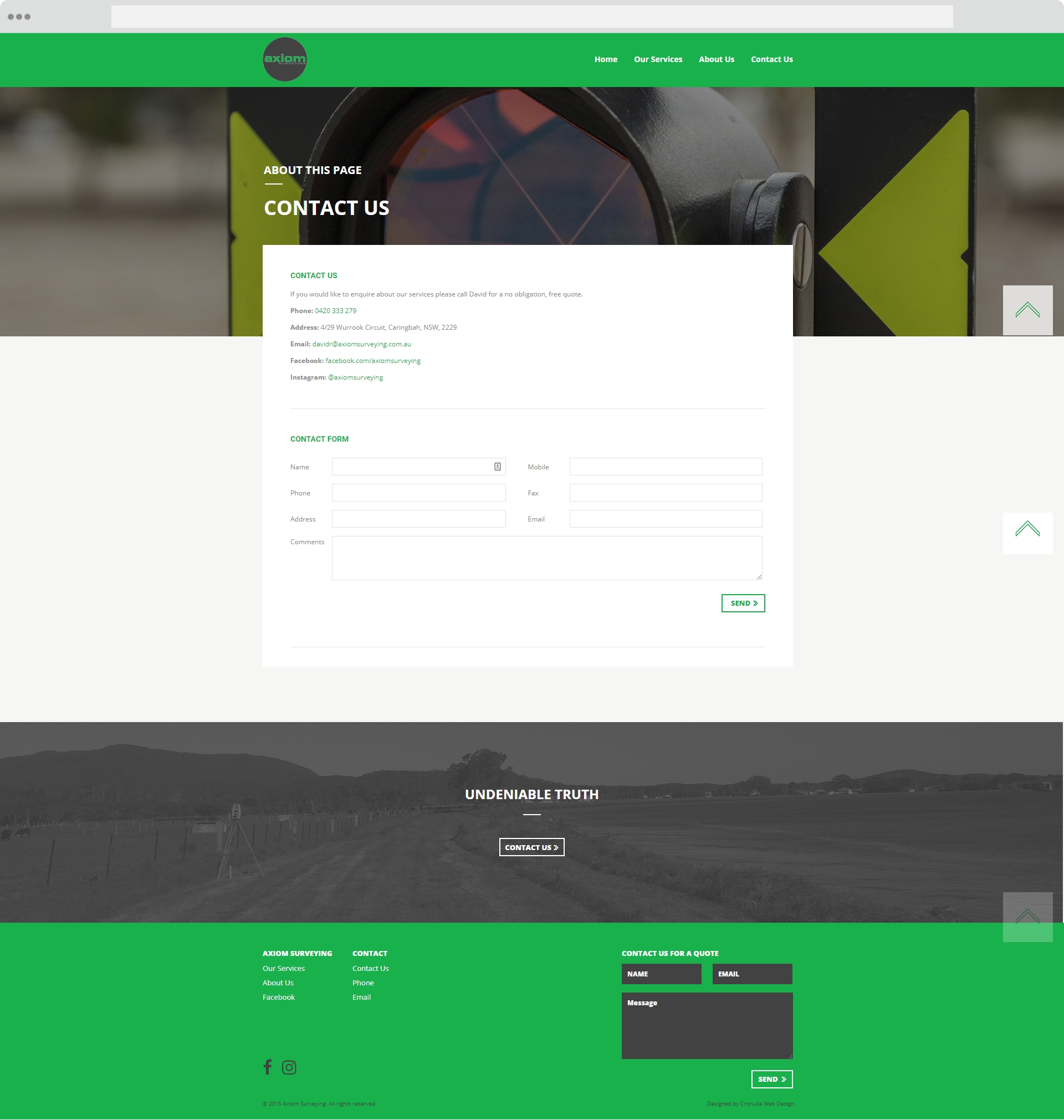Click the About Us navigation link
Viewport: 1064px width, 1120px height.
[717, 59]
